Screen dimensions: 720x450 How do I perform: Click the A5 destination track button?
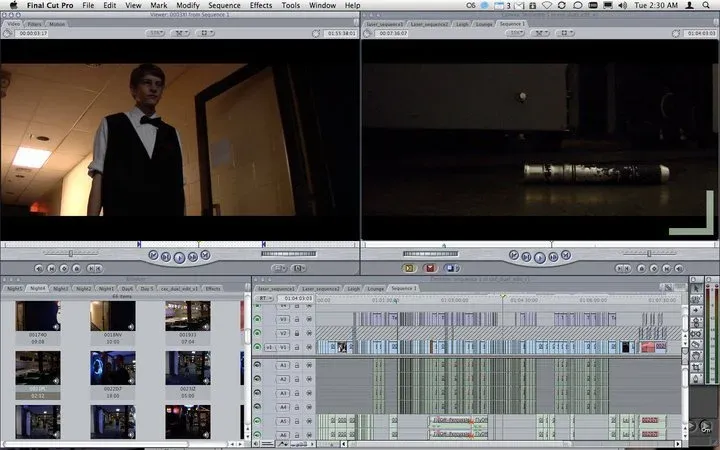pos(284,420)
